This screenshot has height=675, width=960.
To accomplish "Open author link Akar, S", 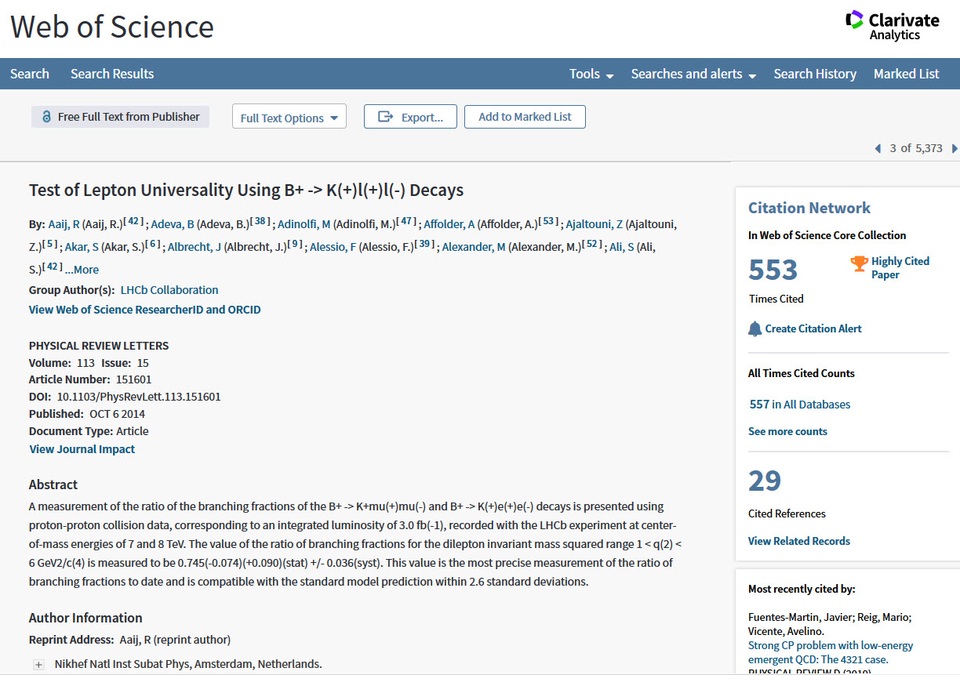I will pyautogui.click(x=81, y=247).
